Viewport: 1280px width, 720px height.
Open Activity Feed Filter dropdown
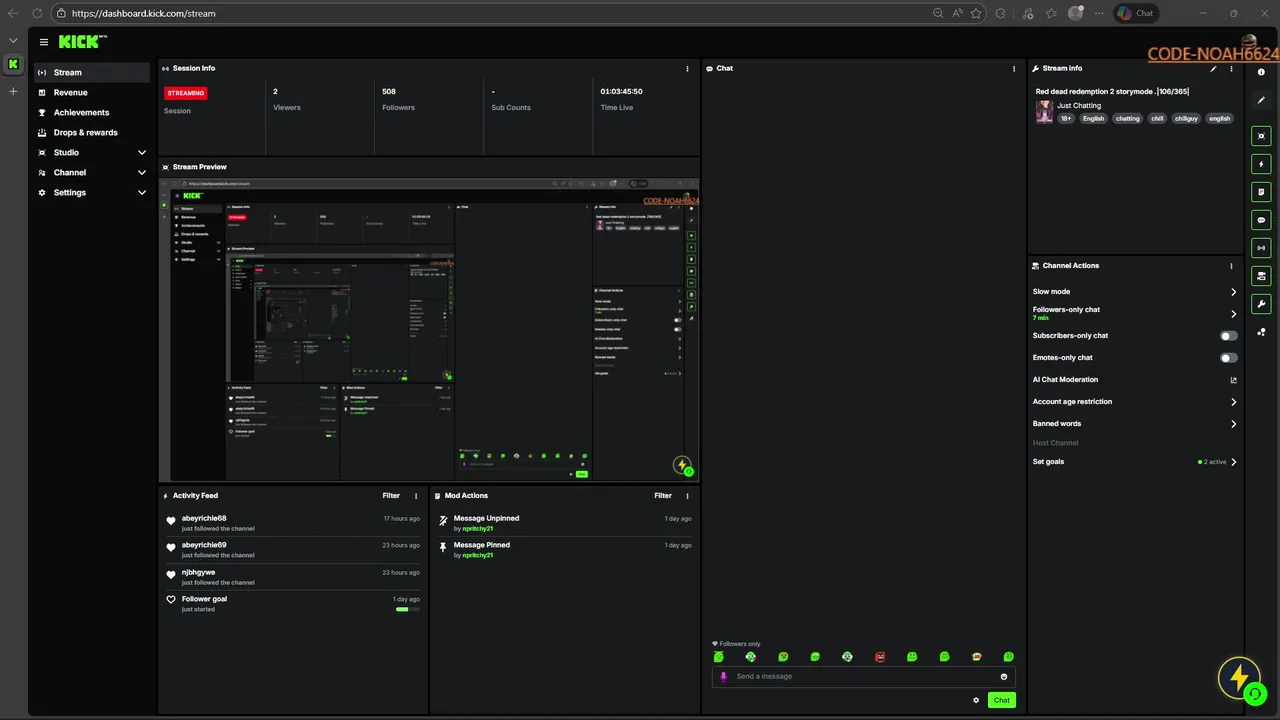point(391,496)
